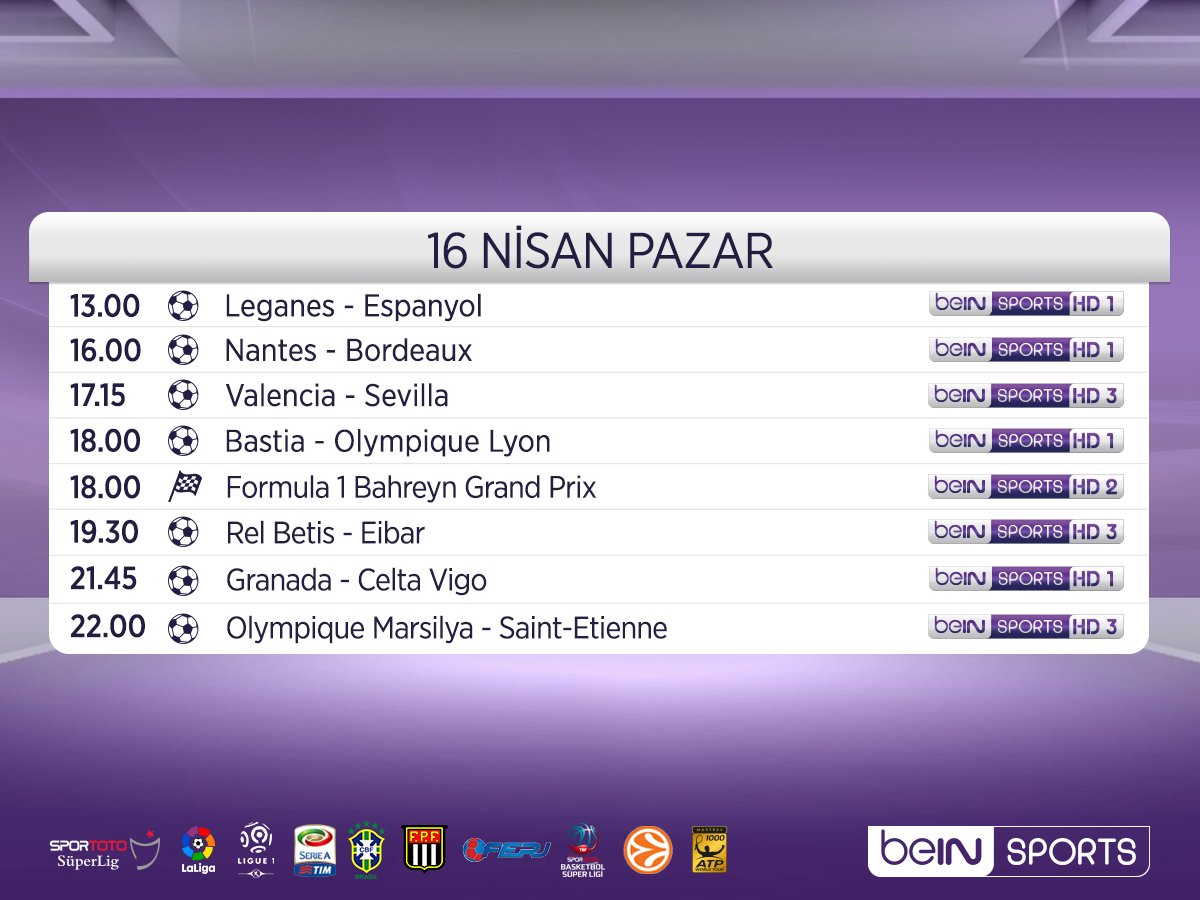Click beIN Sports HD 1 logo for Bastia match
1200x900 pixels.
point(1026,440)
